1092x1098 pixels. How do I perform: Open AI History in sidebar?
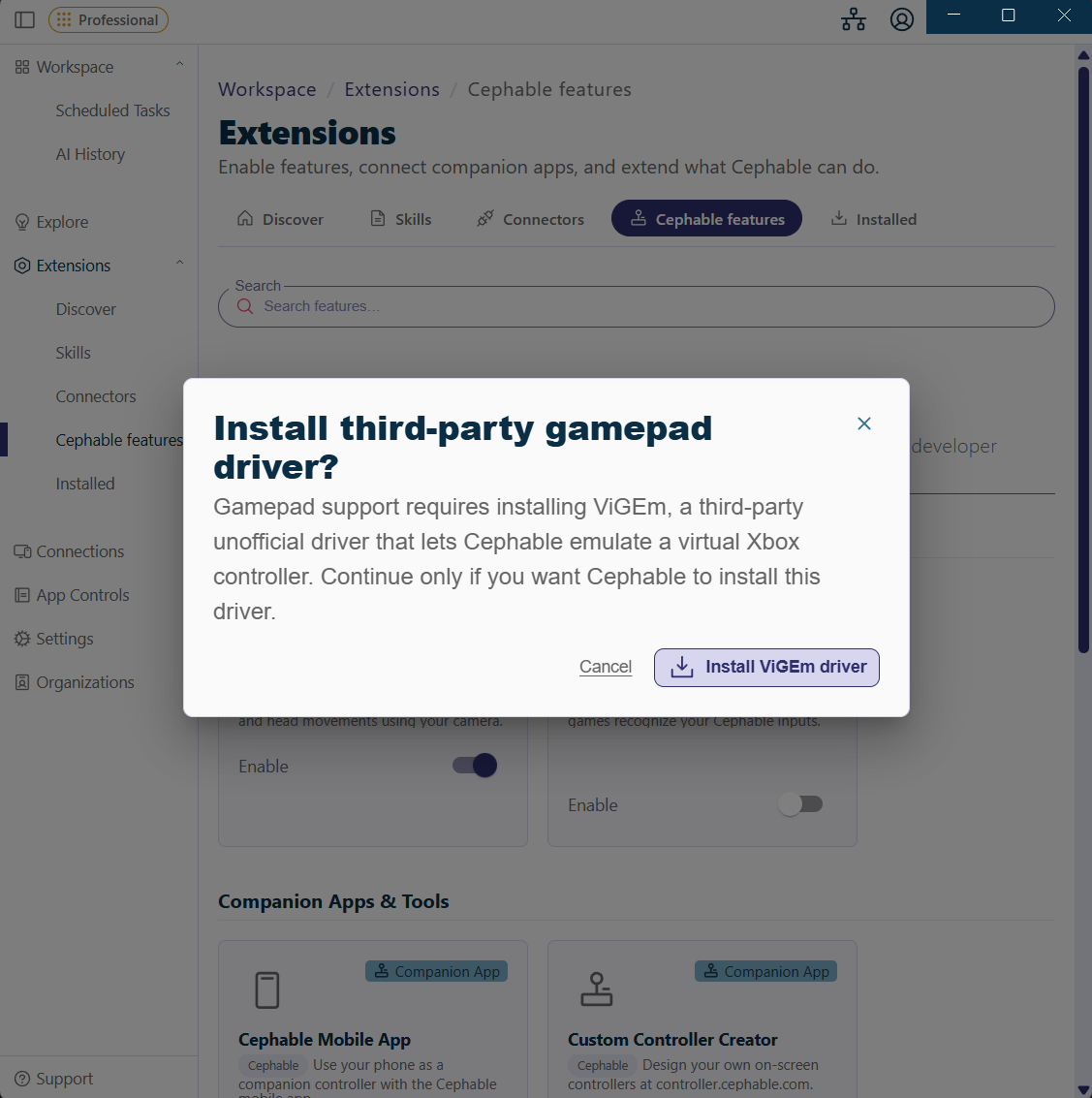coord(90,154)
